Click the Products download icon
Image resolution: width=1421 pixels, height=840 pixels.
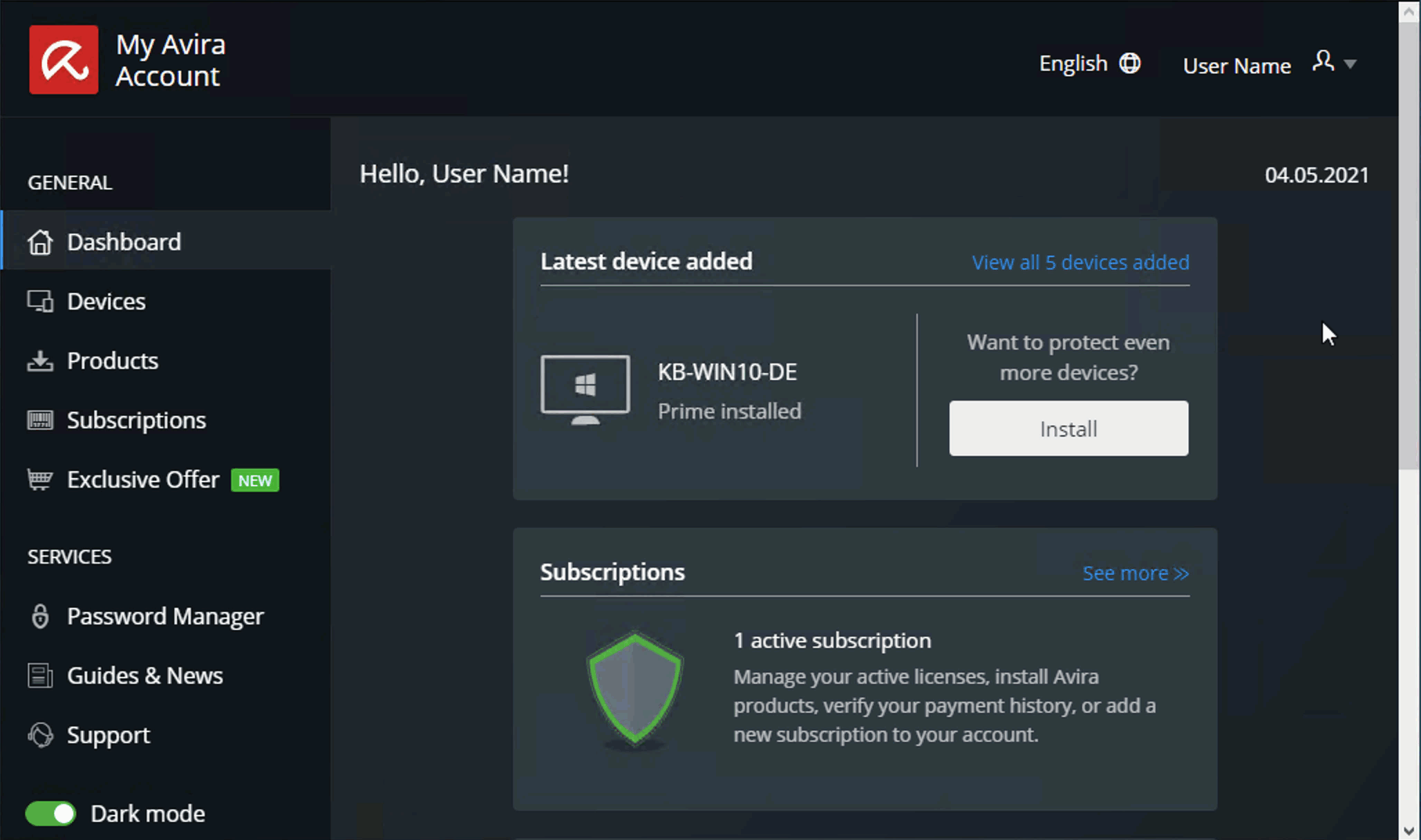pyautogui.click(x=40, y=361)
